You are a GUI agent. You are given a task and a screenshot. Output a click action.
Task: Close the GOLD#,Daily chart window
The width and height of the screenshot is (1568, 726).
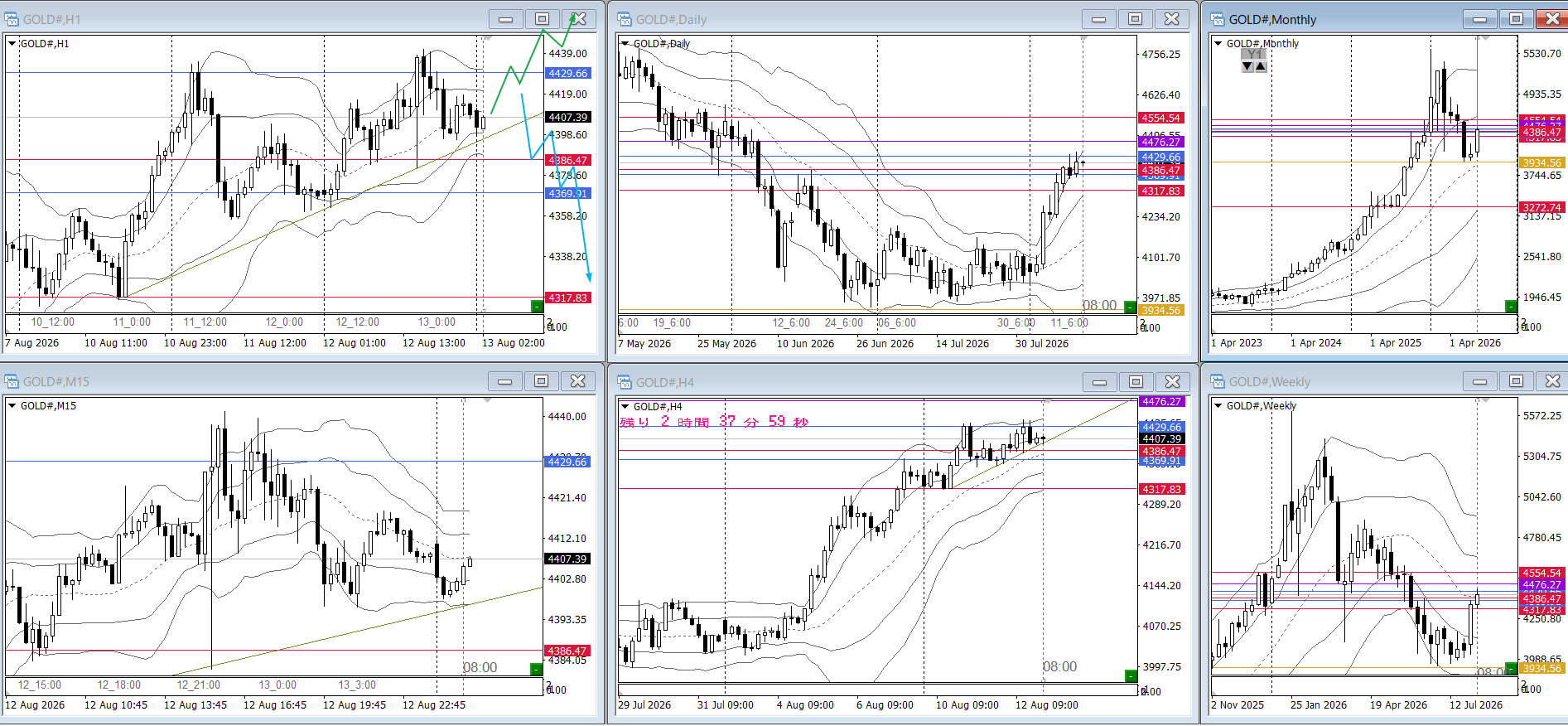[x=1172, y=19]
